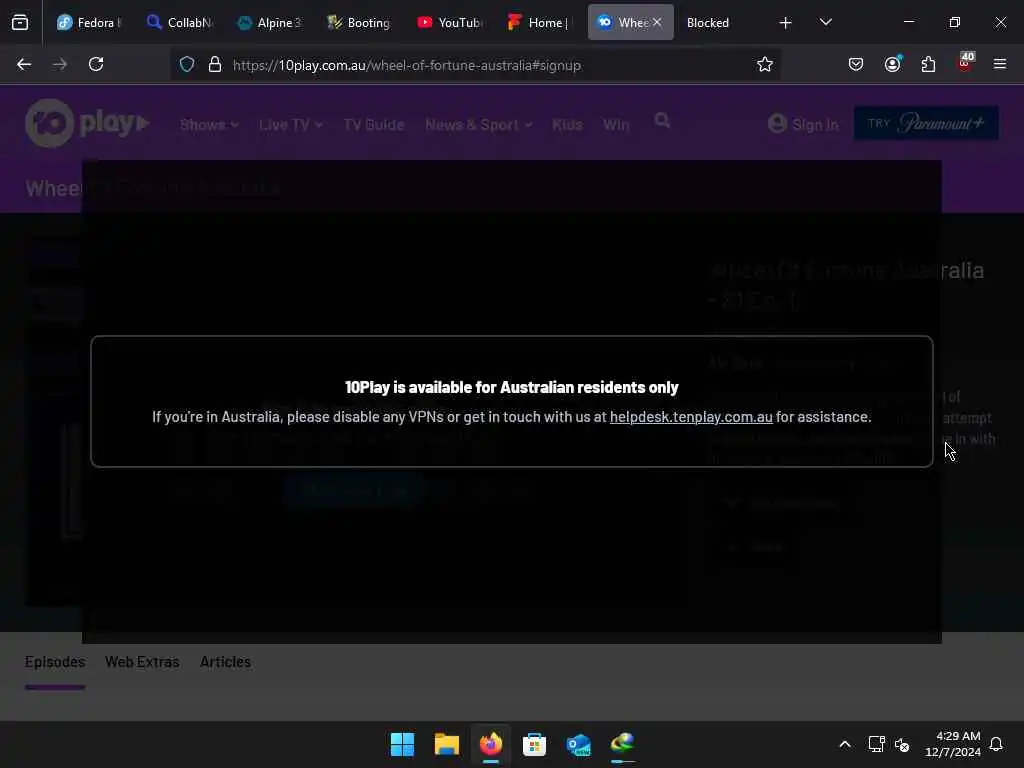Select the Articles tab
The image size is (1024, 768).
225,662
